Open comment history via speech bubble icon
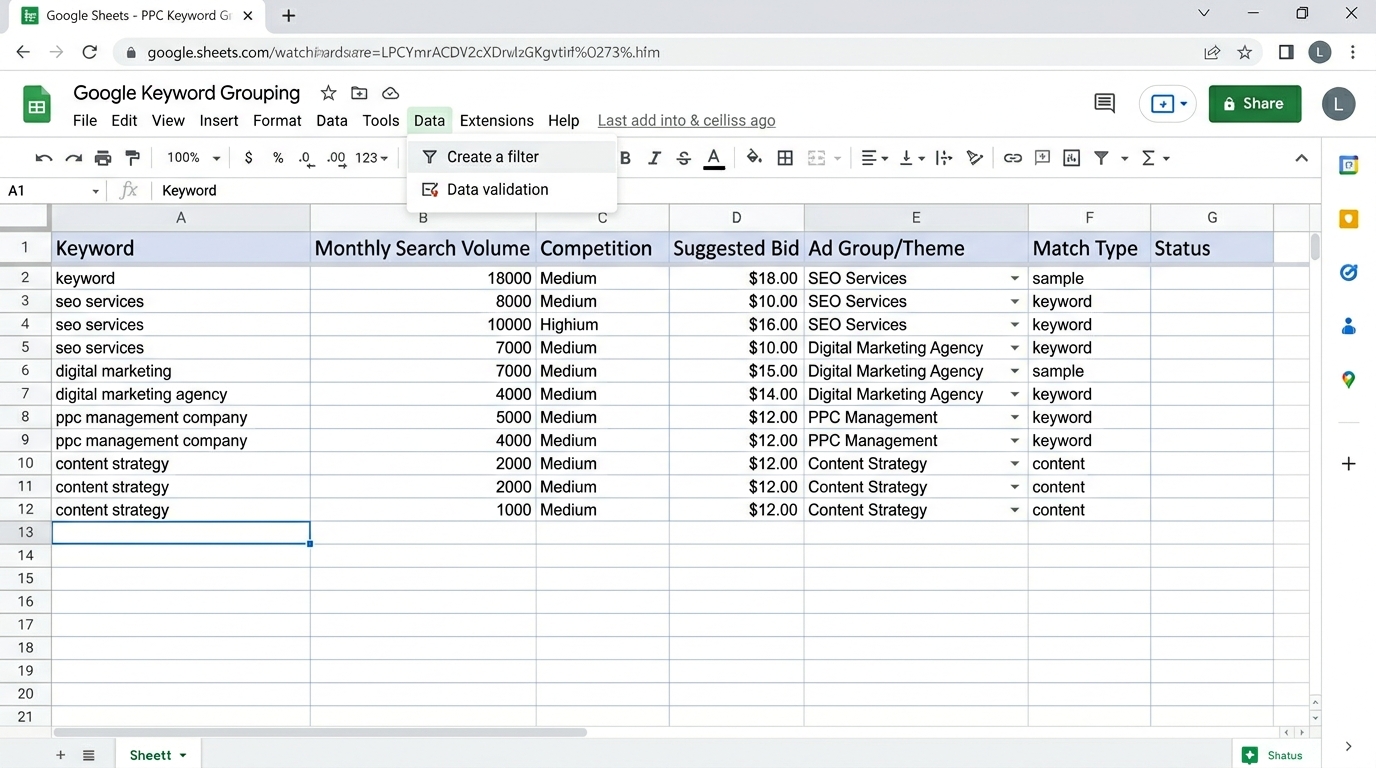This screenshot has width=1376, height=768. pyautogui.click(x=1105, y=103)
